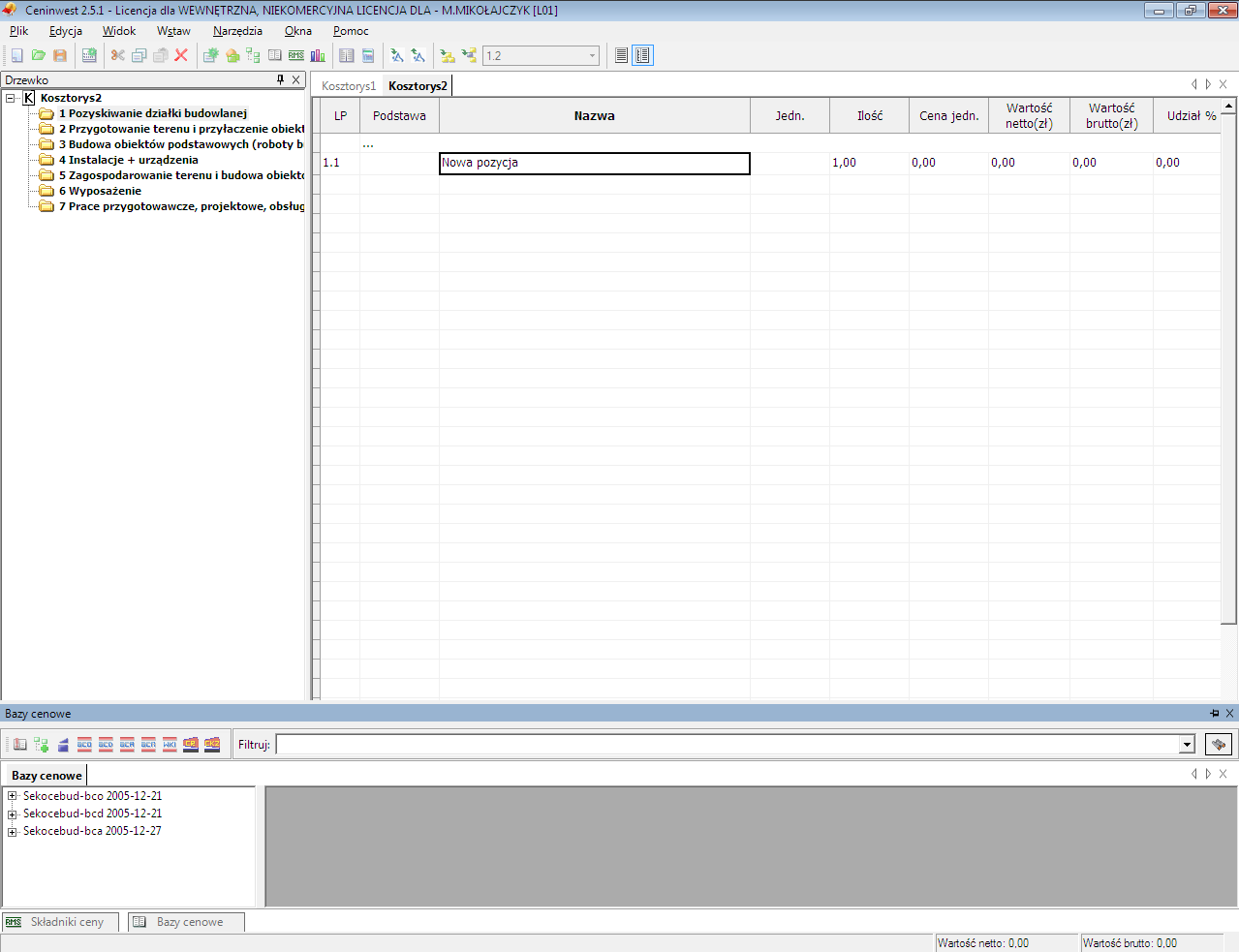Image resolution: width=1239 pixels, height=952 pixels.
Task: Click the add tree node plus icon in Bazy cenowe
Action: click(42, 745)
